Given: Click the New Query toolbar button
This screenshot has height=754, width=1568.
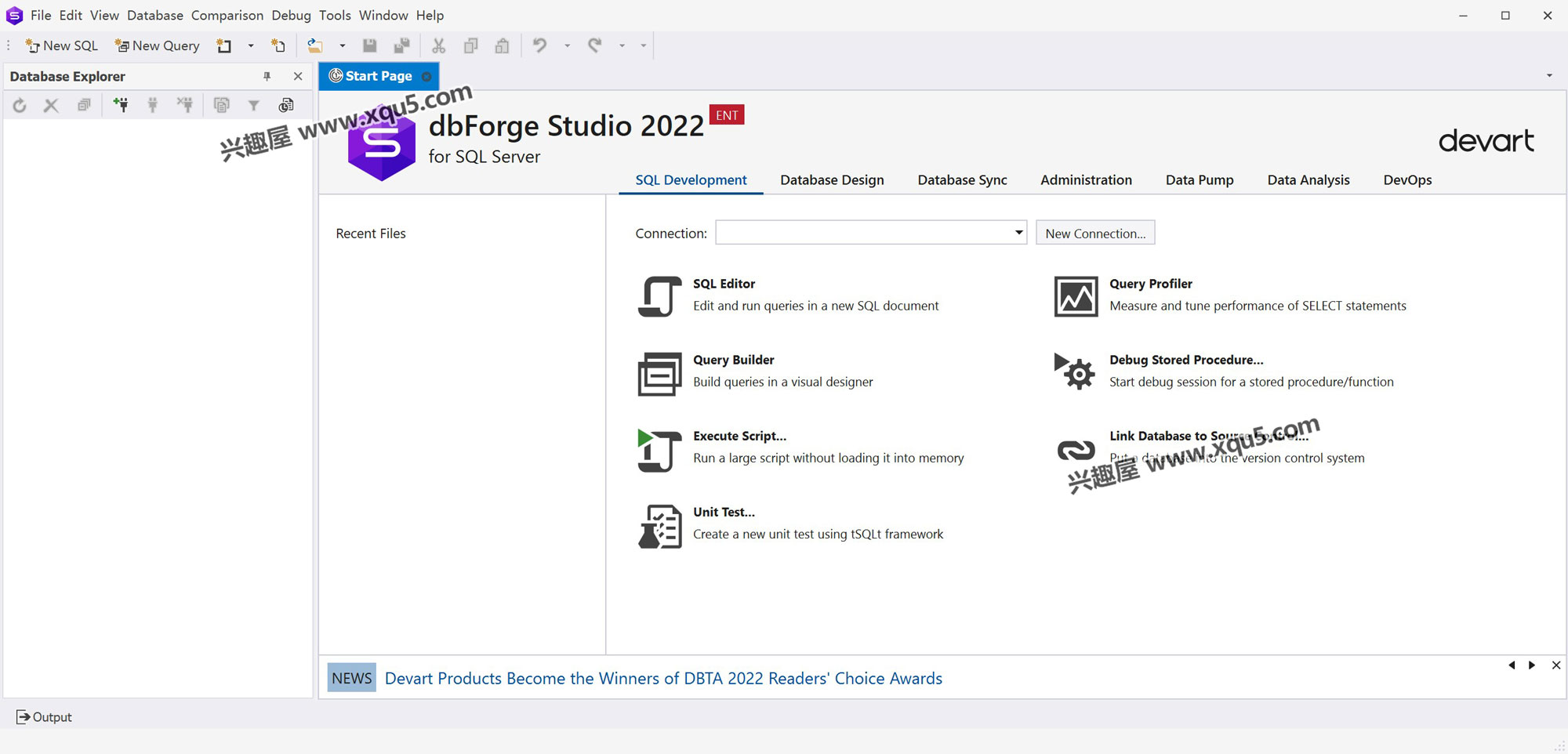Looking at the screenshot, I should (x=158, y=45).
